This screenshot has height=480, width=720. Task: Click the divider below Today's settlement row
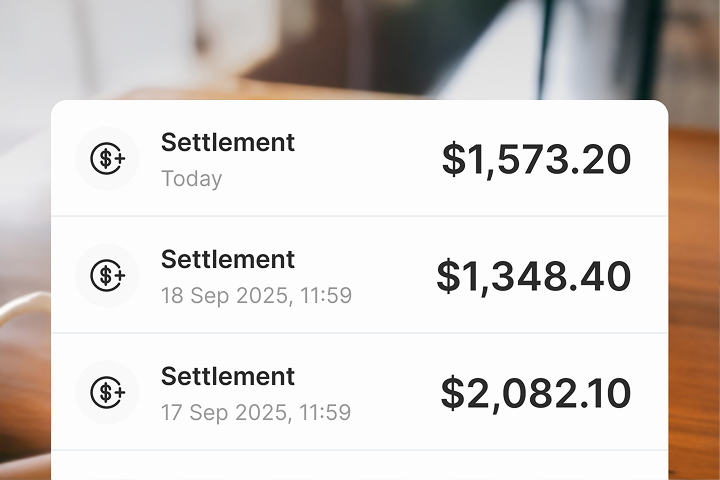[x=360, y=216]
